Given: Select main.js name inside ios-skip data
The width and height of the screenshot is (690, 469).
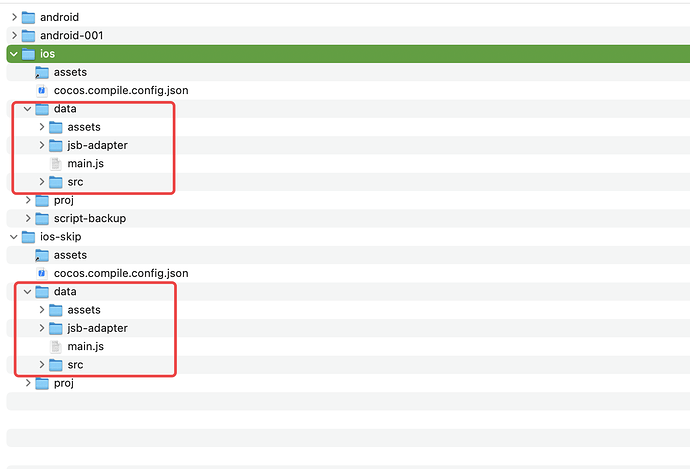Looking at the screenshot, I should [x=86, y=347].
